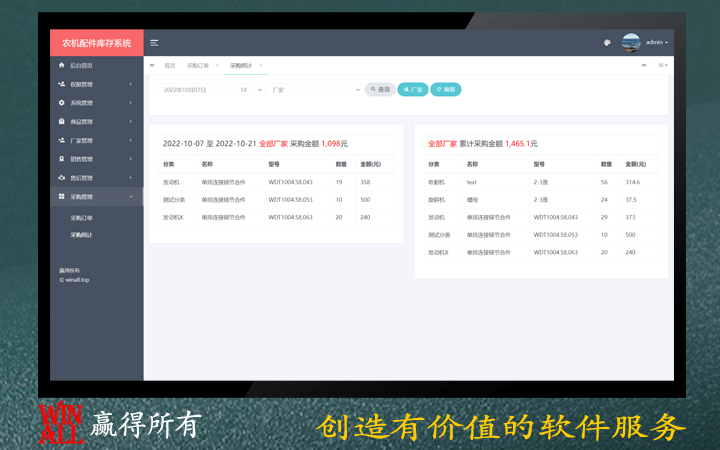Click the amount 373 in the right table
Viewport: 720px width, 450px height.
630,217
